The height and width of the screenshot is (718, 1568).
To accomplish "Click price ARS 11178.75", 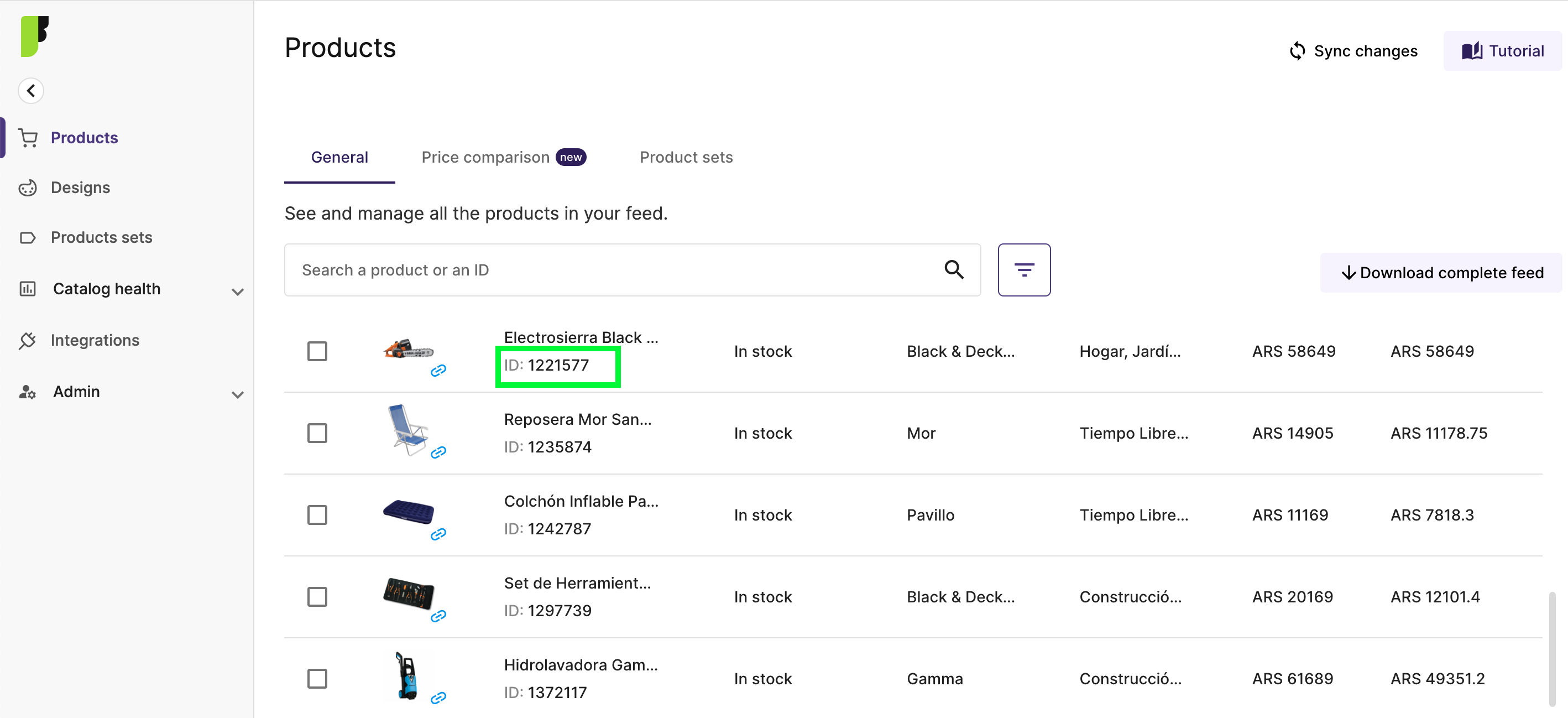I will [1439, 433].
